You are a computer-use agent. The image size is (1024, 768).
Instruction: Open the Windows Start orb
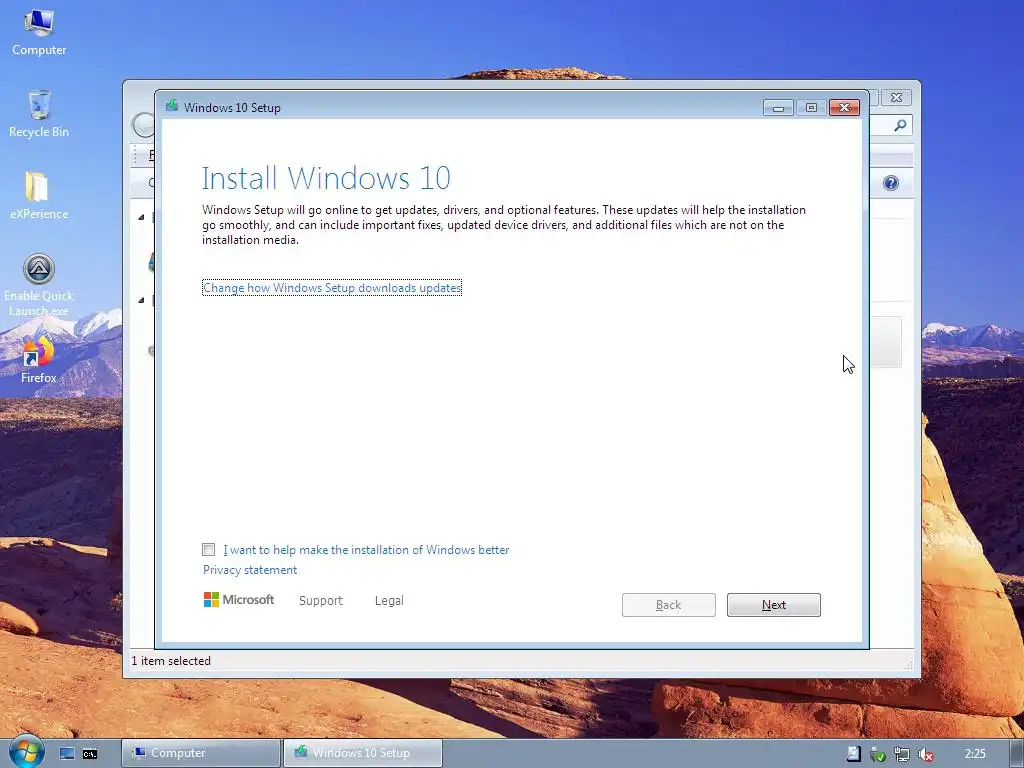point(26,751)
